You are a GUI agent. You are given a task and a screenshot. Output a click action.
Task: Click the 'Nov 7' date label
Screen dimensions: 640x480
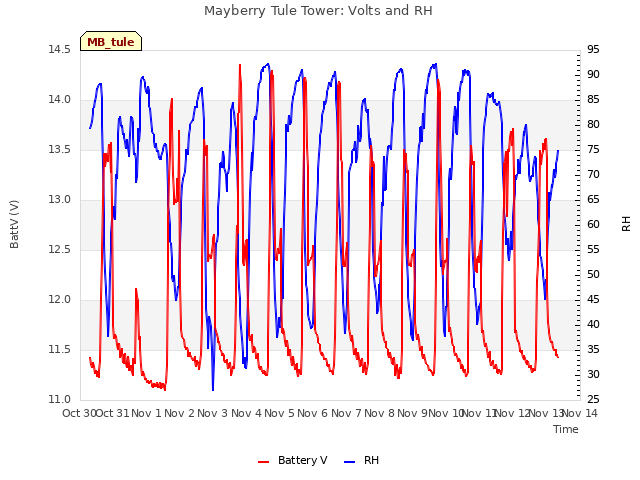346,413
